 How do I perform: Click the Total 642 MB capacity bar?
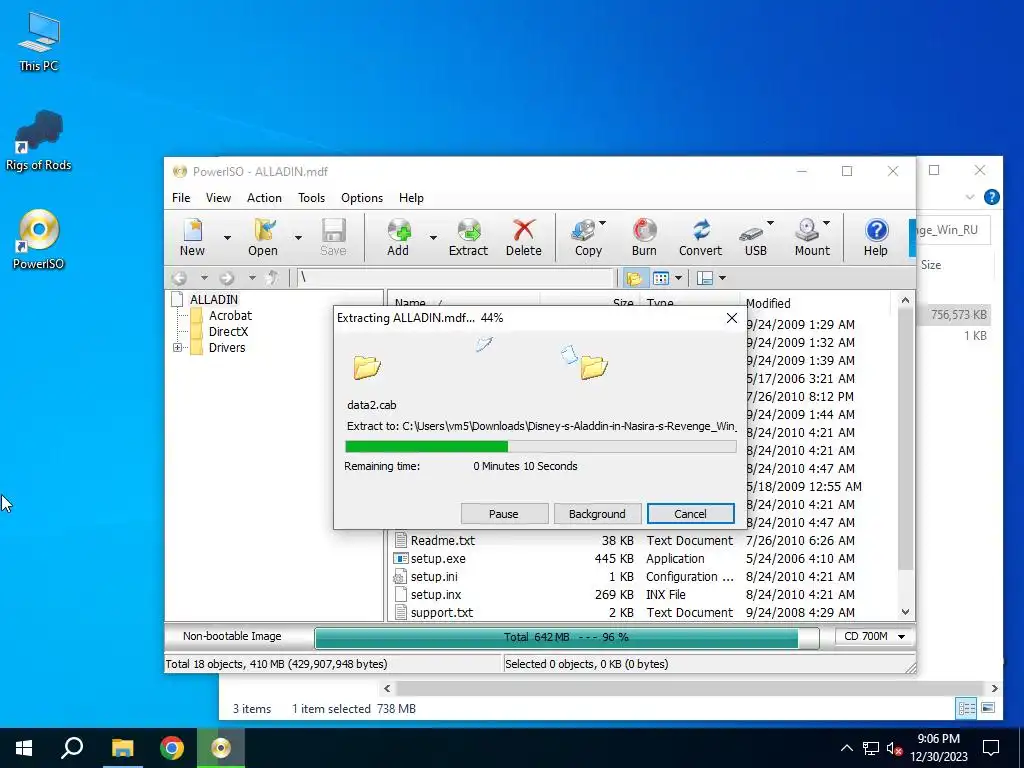[x=566, y=637]
